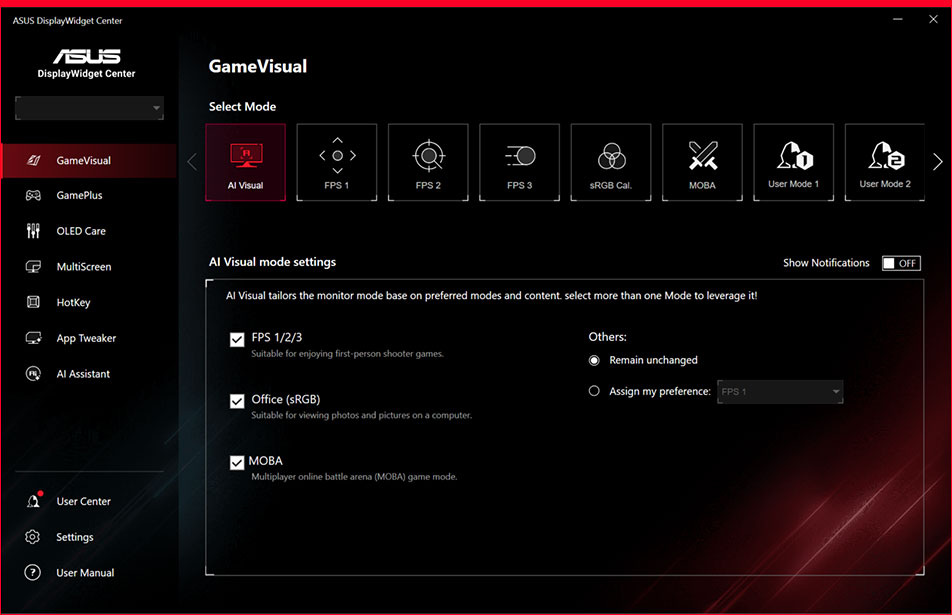Uncheck the MOBA checkbox
The image size is (952, 615).
(x=237, y=463)
